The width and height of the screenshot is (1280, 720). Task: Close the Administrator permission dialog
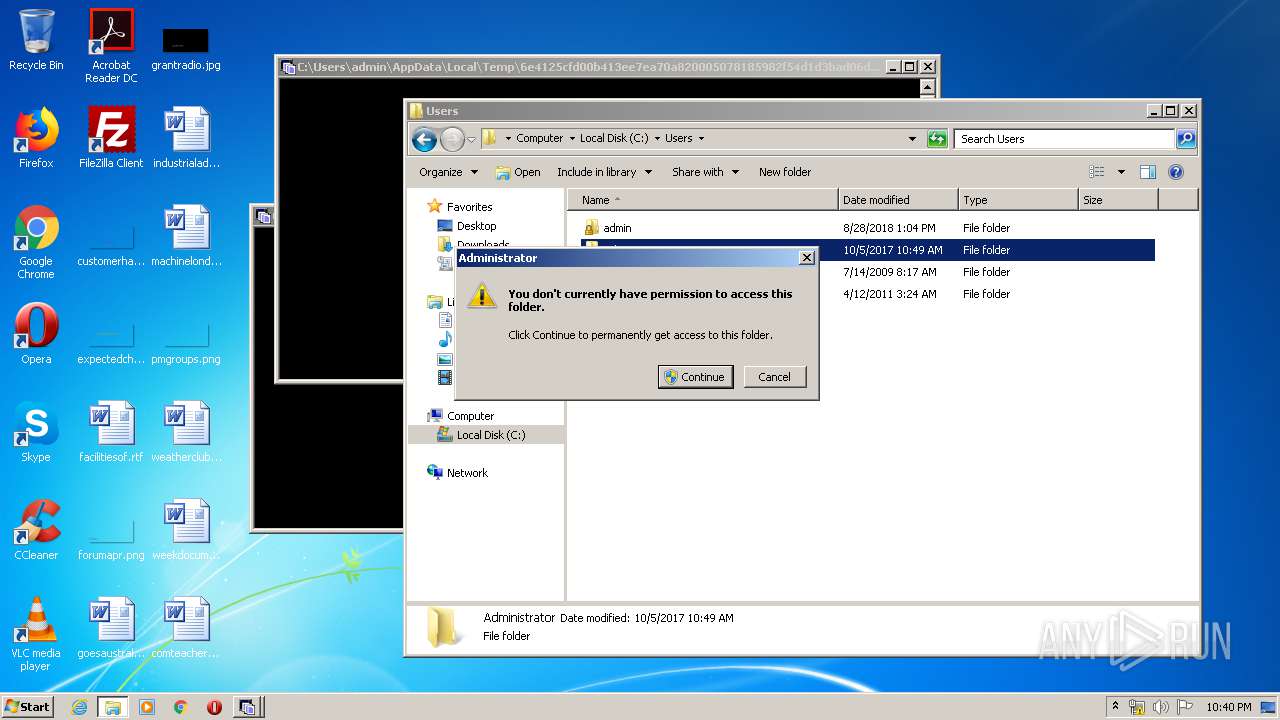click(x=807, y=258)
